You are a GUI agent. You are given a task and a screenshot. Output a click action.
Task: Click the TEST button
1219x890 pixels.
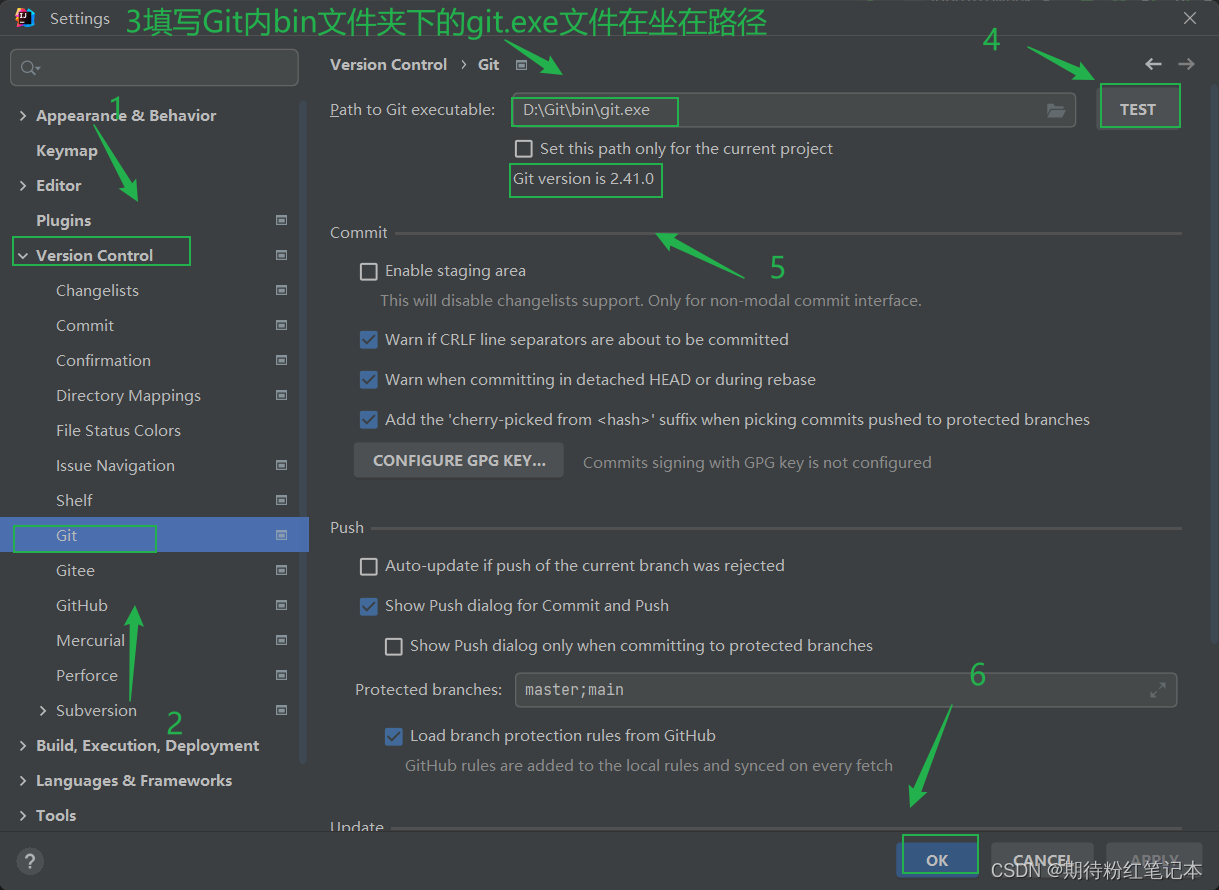pyautogui.click(x=1138, y=110)
